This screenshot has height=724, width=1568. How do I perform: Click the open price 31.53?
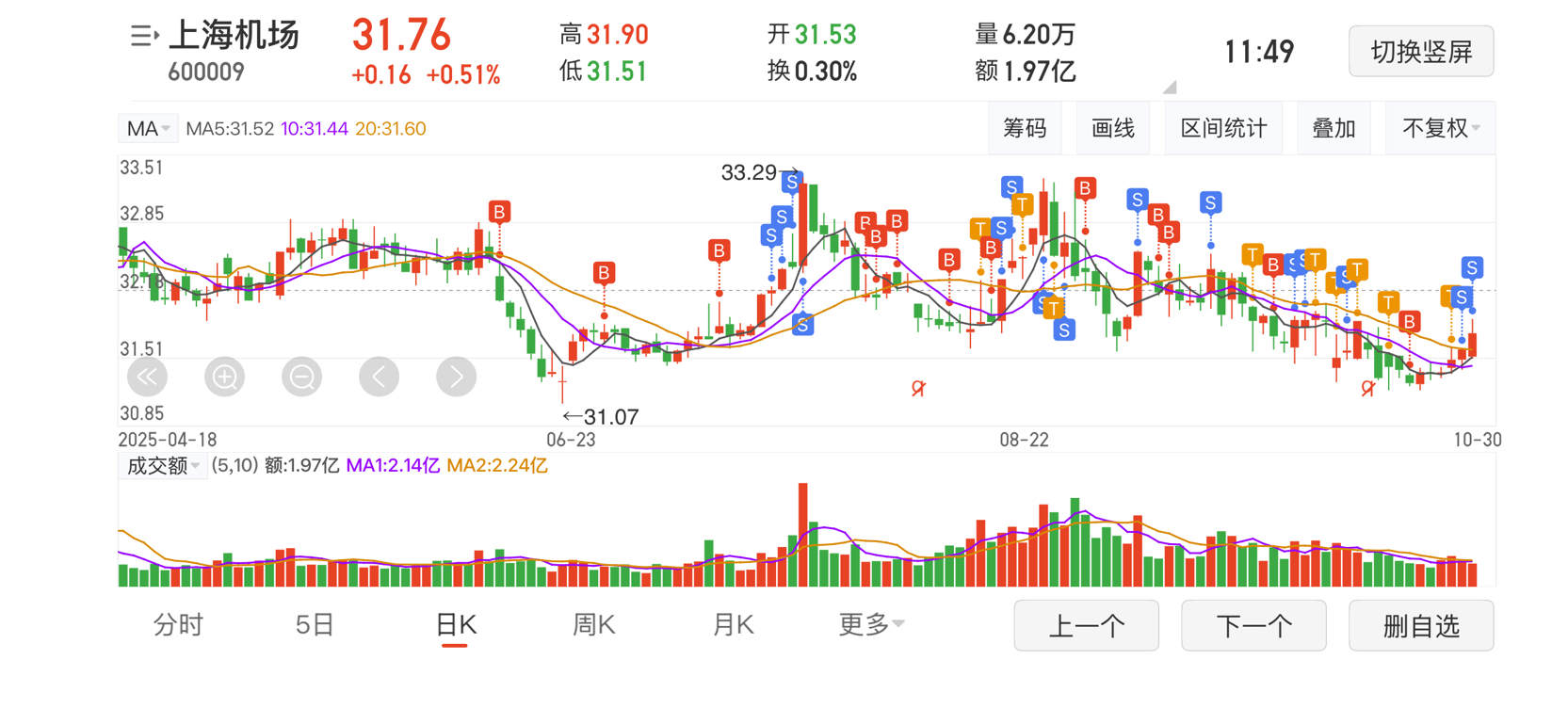[x=826, y=35]
